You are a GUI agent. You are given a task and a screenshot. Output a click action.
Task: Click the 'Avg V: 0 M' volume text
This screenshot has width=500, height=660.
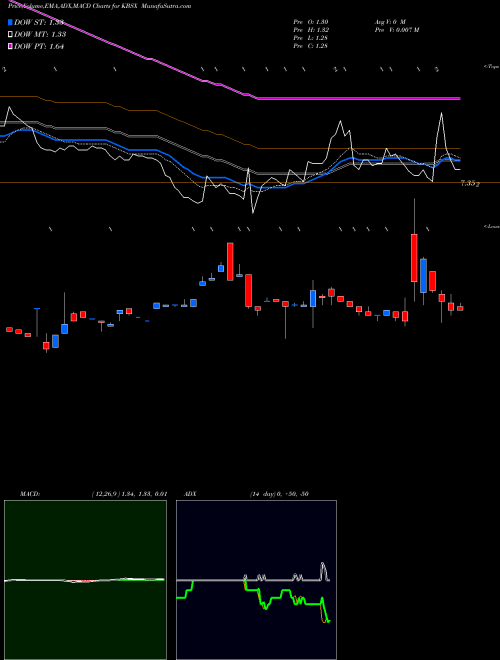(389, 22)
